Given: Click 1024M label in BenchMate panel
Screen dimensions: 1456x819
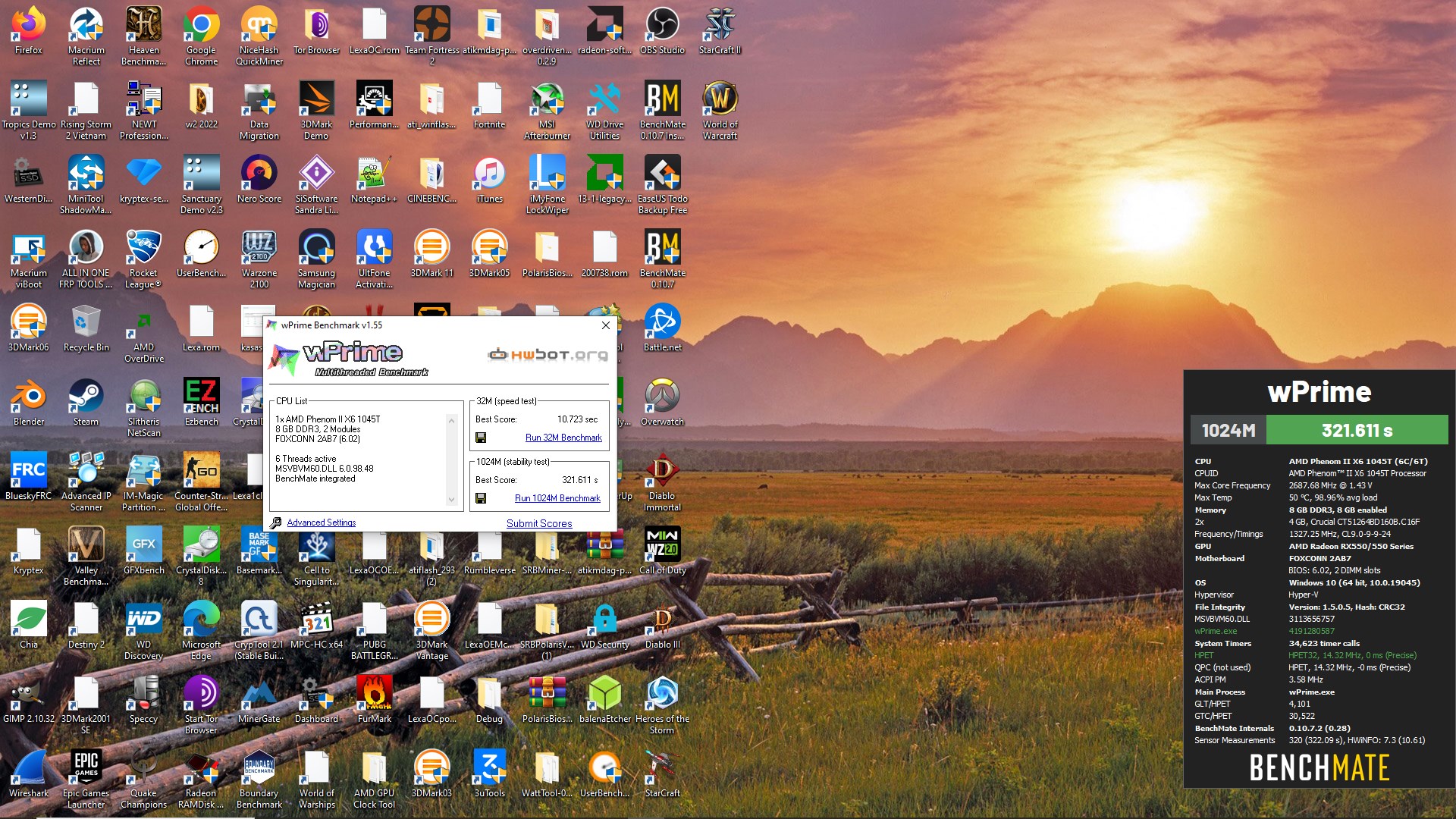Looking at the screenshot, I should (1228, 430).
